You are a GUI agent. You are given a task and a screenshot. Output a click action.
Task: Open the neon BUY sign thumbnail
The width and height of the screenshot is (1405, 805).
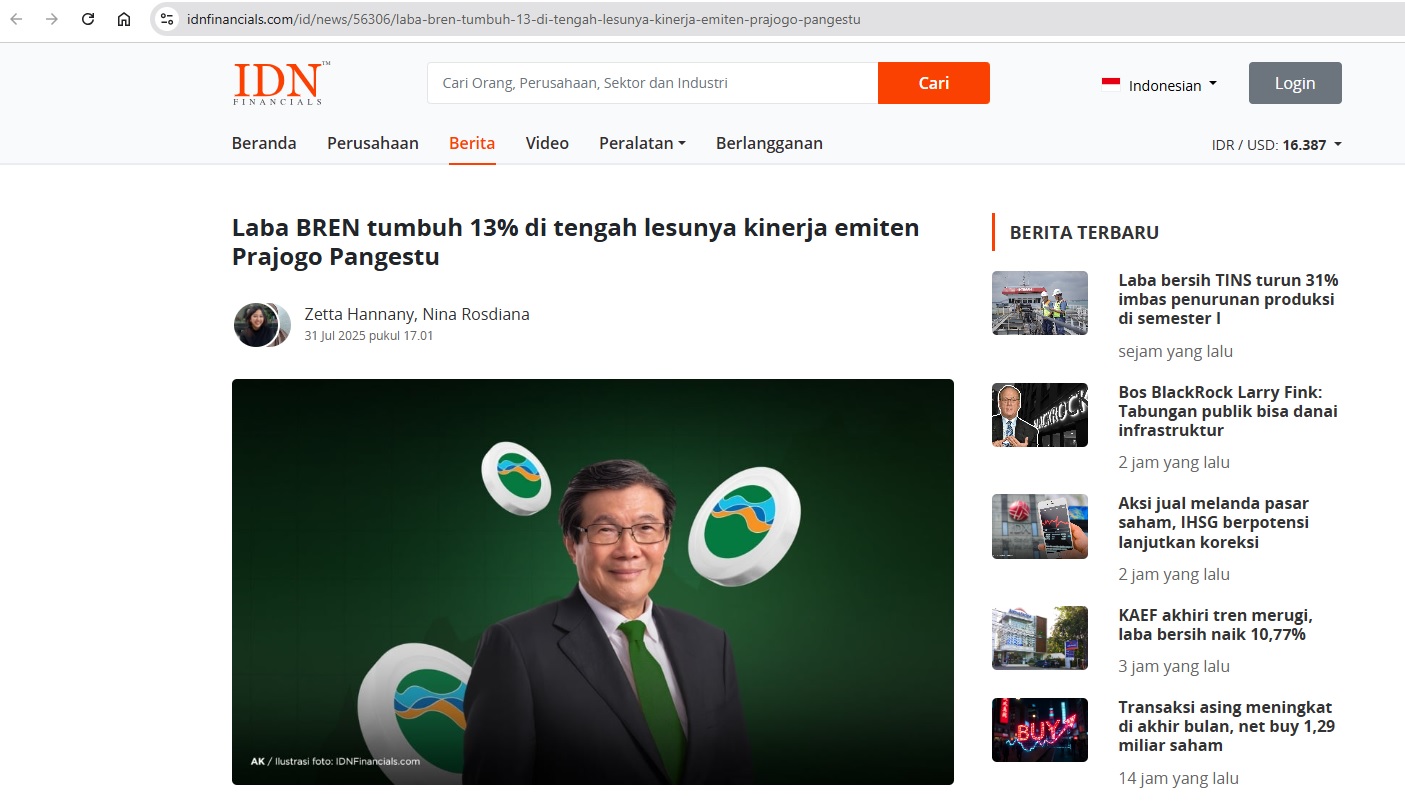point(1040,730)
